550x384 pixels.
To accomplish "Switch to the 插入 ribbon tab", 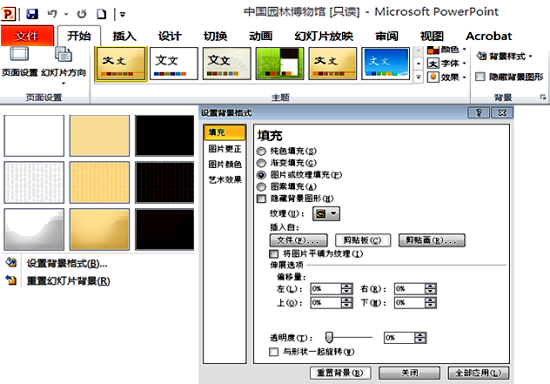I will (x=124, y=36).
